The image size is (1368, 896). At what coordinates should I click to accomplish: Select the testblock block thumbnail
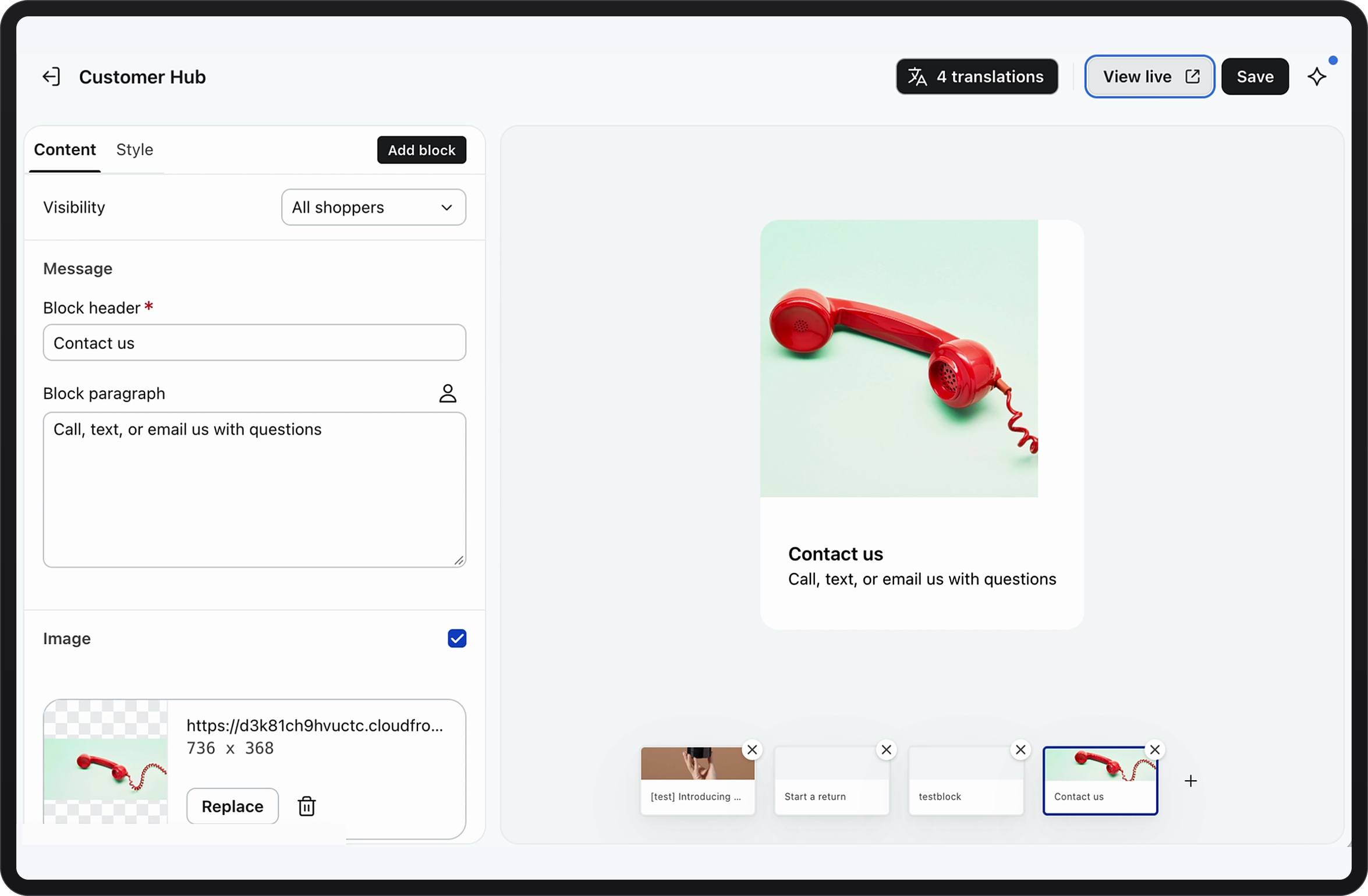[966, 780]
